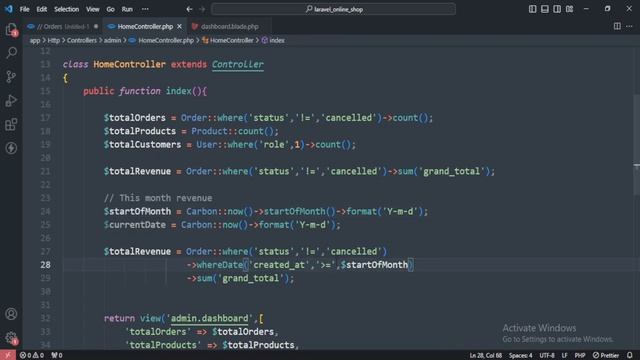Open the View menu
This screenshot has height=360, width=640.
93,9
